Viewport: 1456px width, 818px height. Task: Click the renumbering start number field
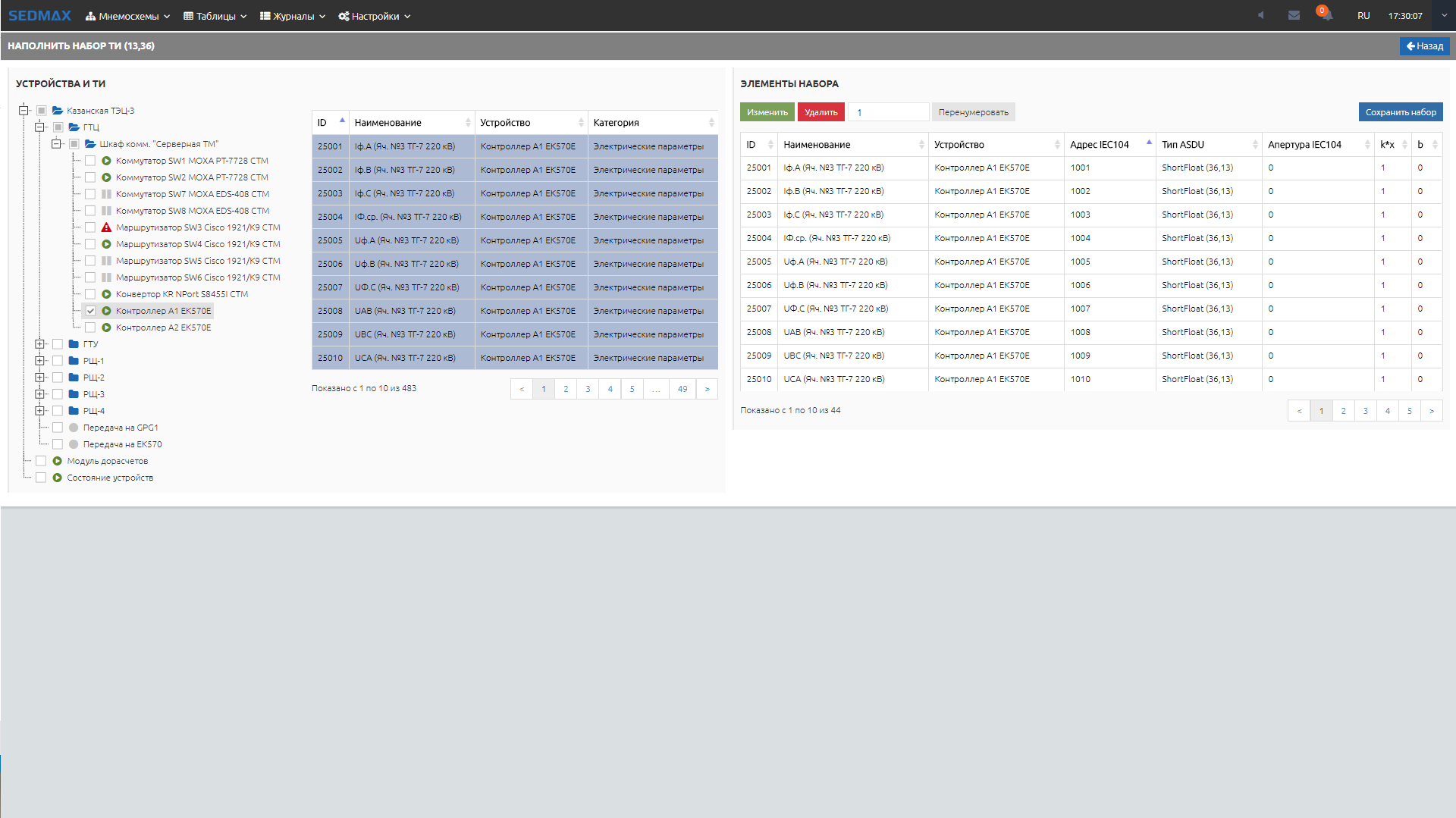coord(888,112)
